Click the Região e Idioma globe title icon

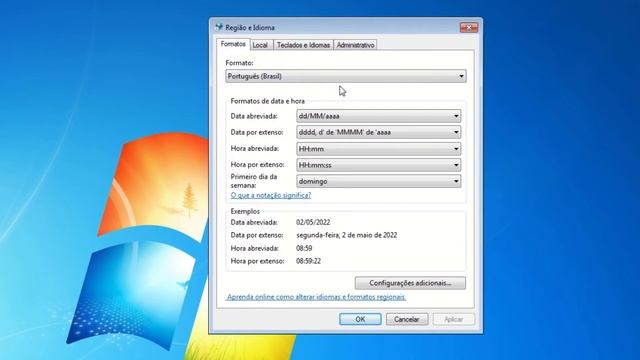(x=219, y=27)
